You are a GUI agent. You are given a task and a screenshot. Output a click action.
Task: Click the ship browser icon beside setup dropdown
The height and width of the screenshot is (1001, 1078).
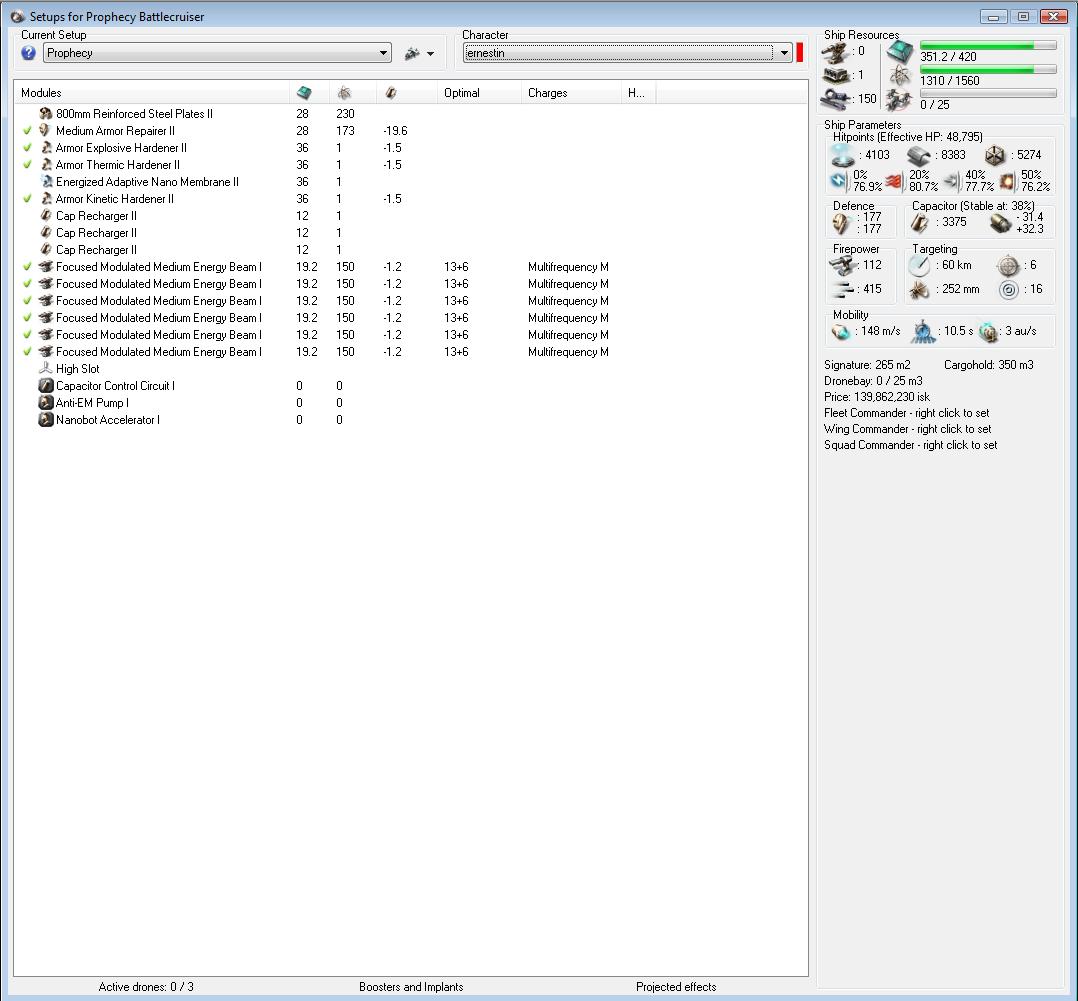tap(412, 53)
